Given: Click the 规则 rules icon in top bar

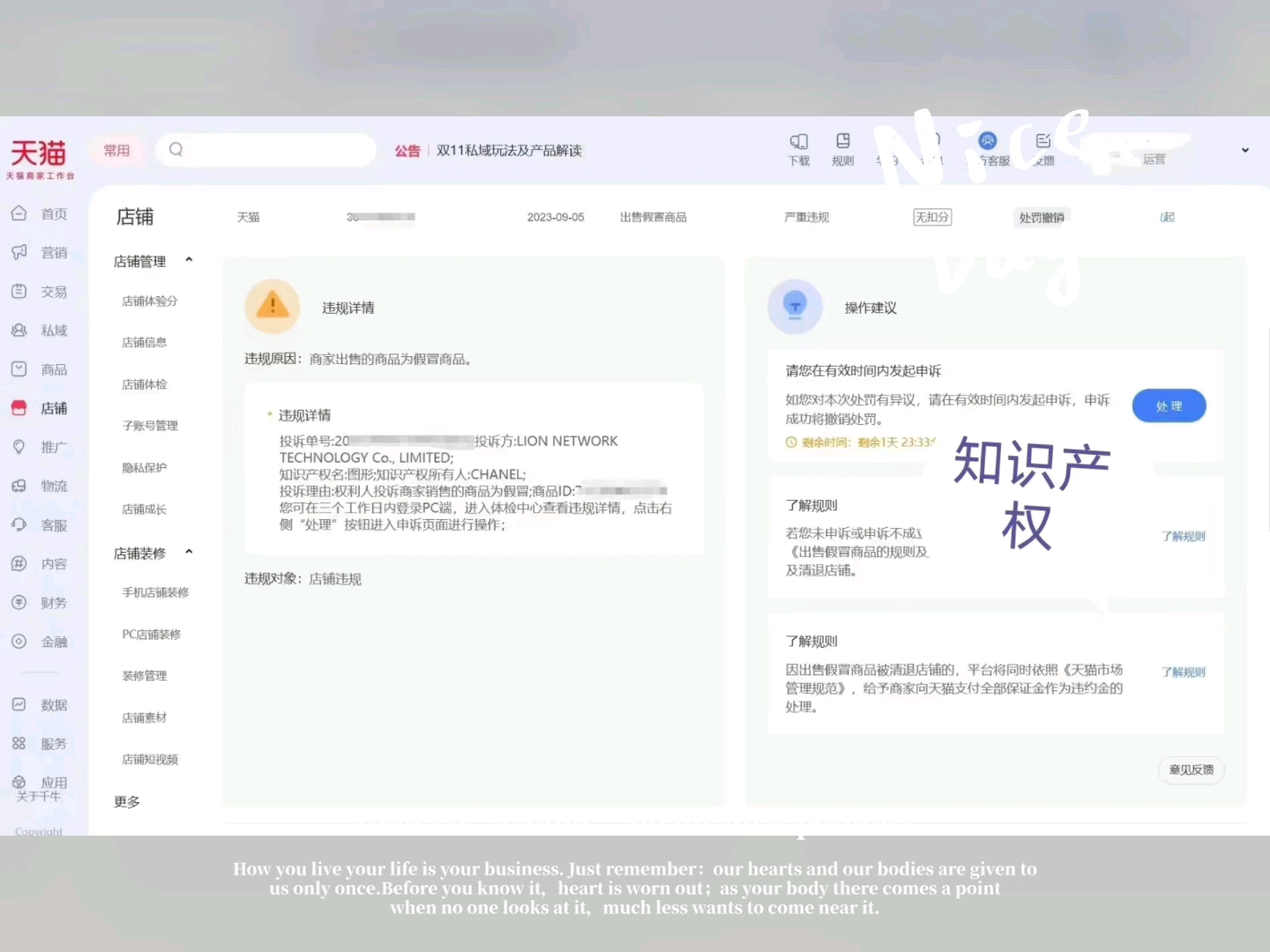Looking at the screenshot, I should click(x=843, y=141).
